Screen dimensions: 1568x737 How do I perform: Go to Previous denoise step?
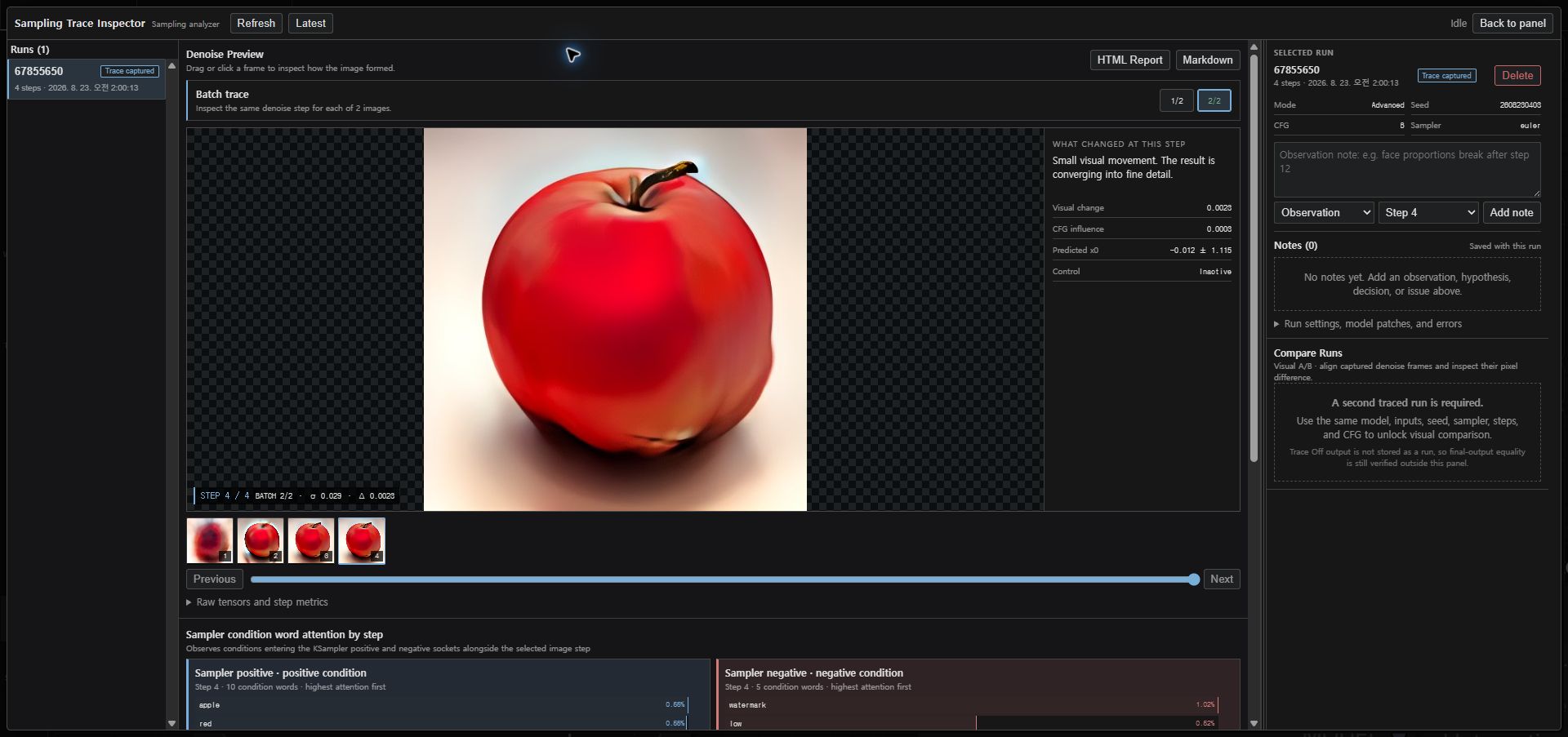click(215, 579)
